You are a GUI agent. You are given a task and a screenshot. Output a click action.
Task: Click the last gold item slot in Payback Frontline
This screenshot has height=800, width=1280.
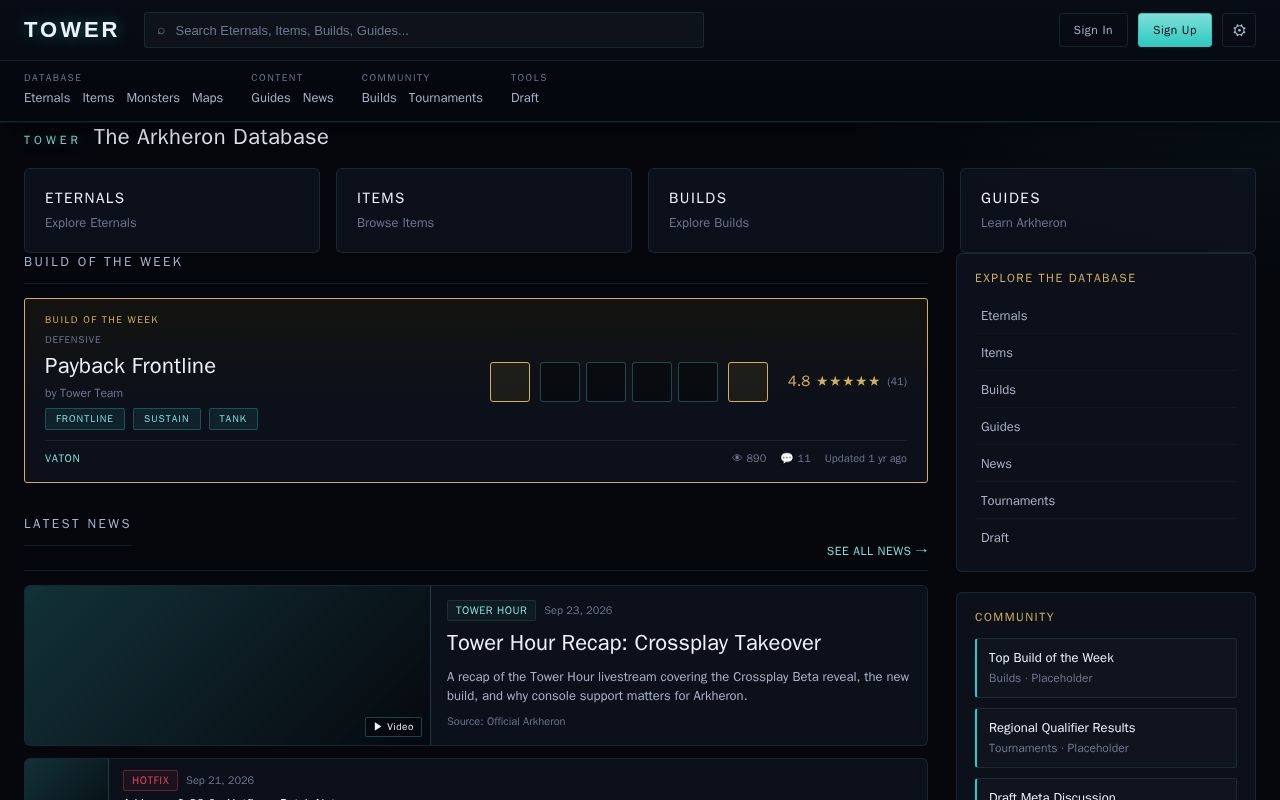748,382
